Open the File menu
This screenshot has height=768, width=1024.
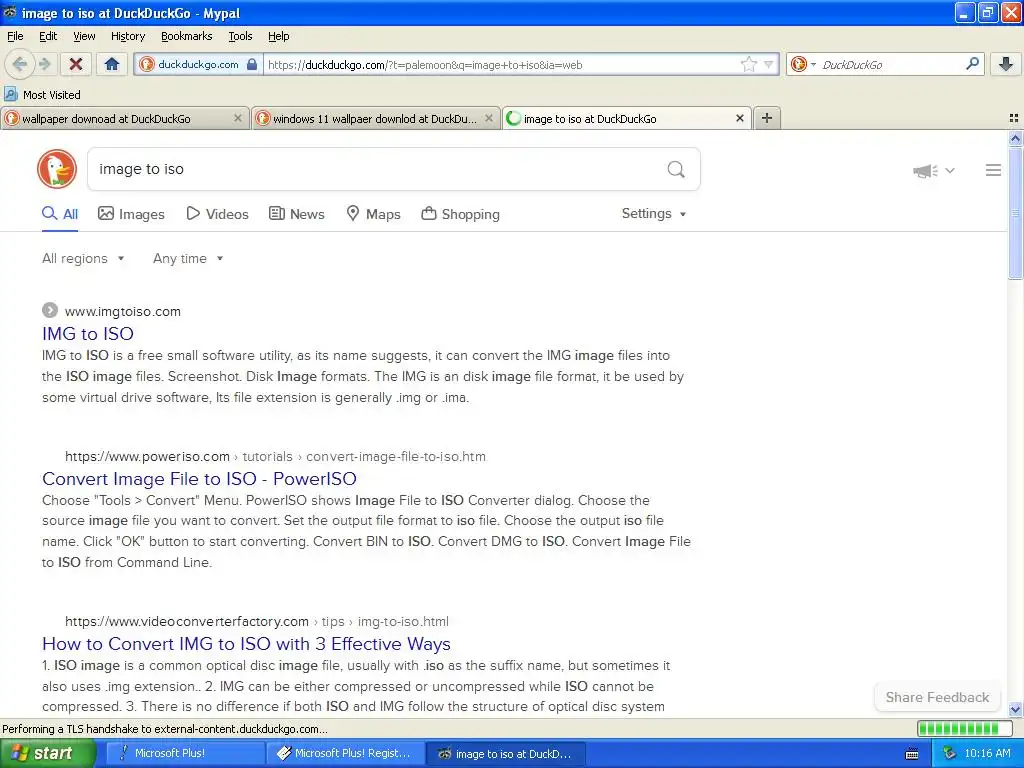[15, 36]
